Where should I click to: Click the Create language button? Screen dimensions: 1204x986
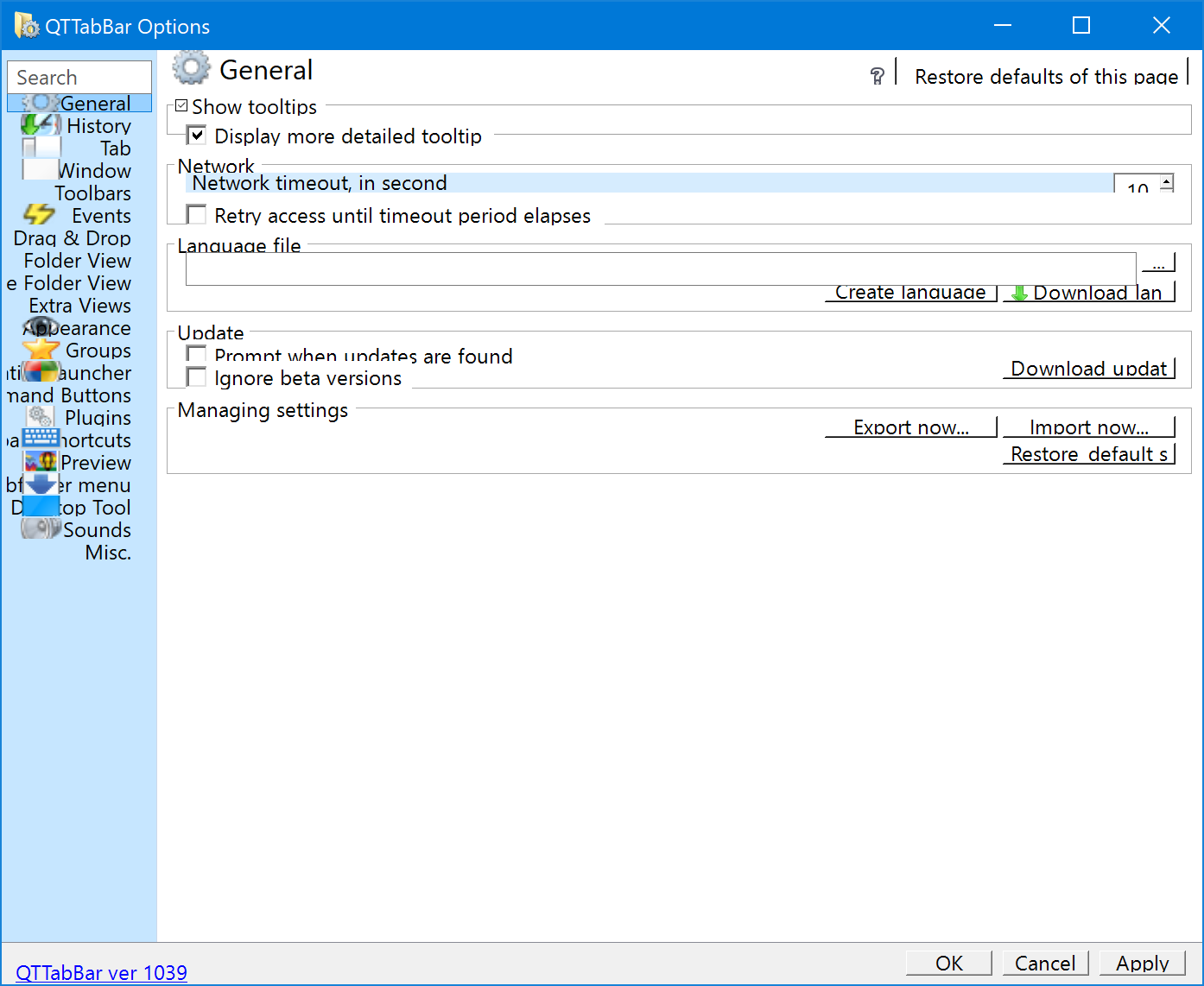(x=911, y=292)
